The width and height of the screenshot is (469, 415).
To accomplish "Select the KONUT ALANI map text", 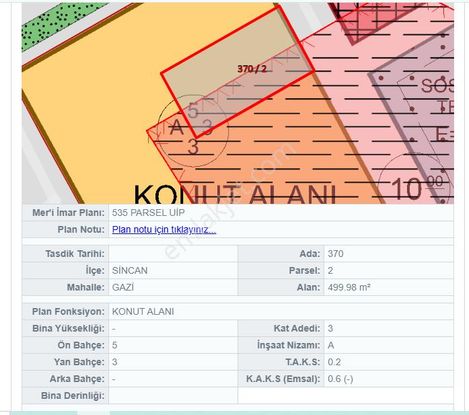I will tap(235, 194).
